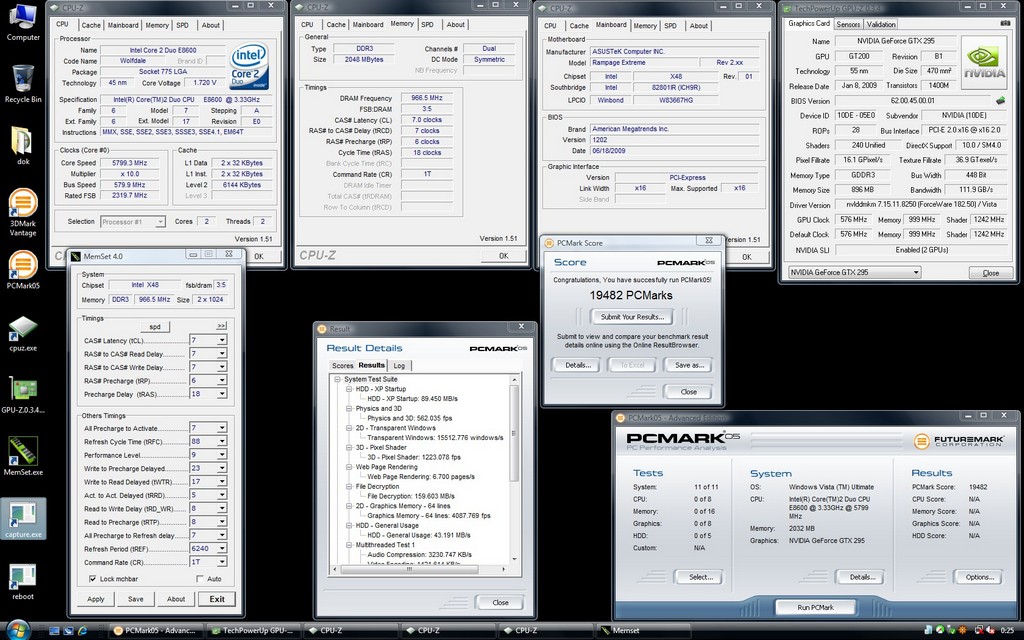Screen dimensions: 1024x640
Task: Click the NVIDIA logo in GPU-Z
Action: point(984,65)
